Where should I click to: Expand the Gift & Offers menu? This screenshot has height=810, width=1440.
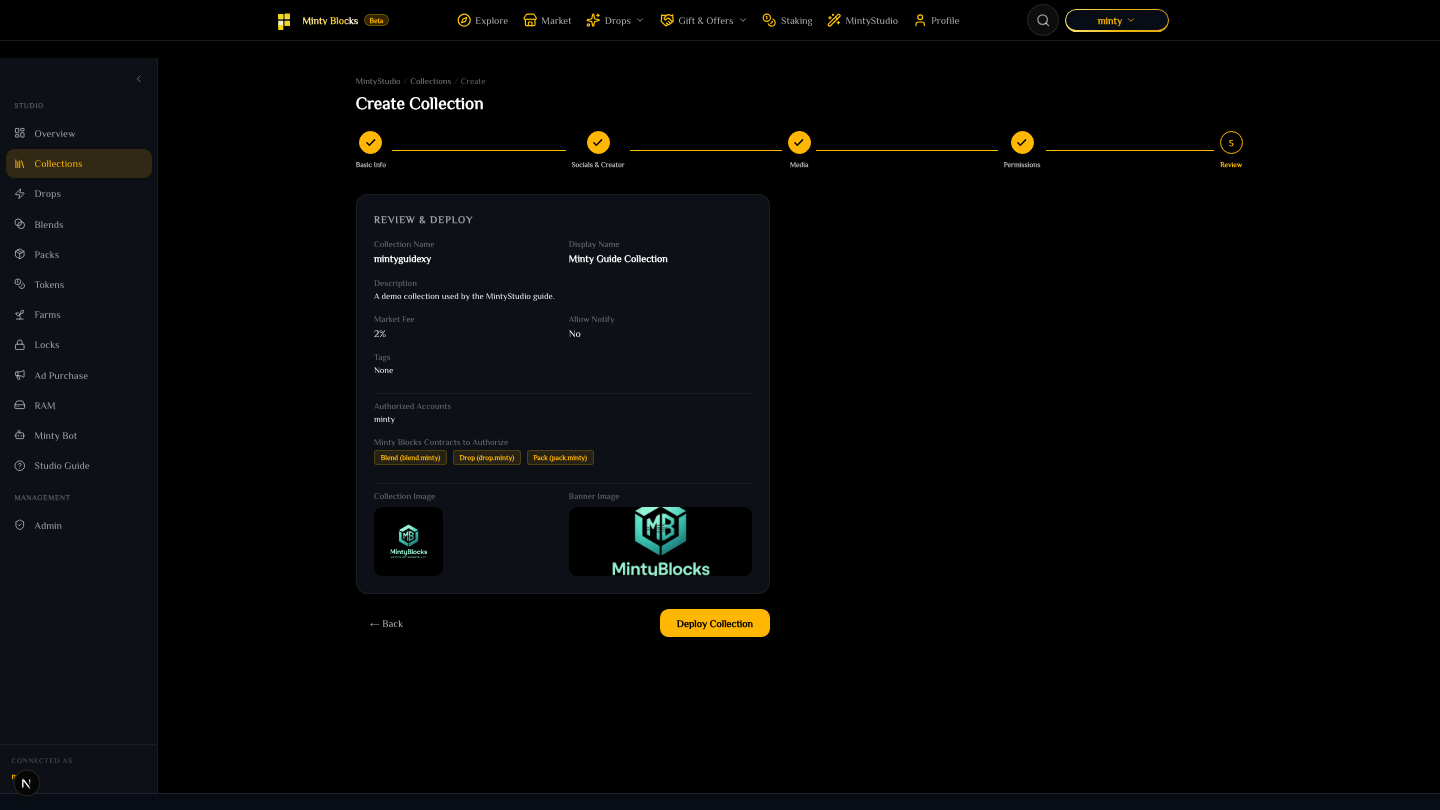pyautogui.click(x=703, y=20)
